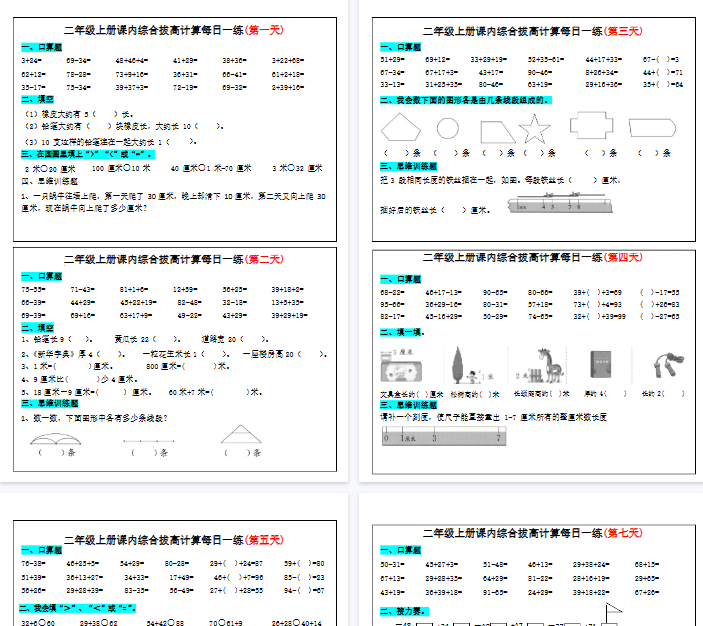This screenshot has height=626, width=703.
Task: Click the trapezoid shape beside the star
Action: coord(496,131)
